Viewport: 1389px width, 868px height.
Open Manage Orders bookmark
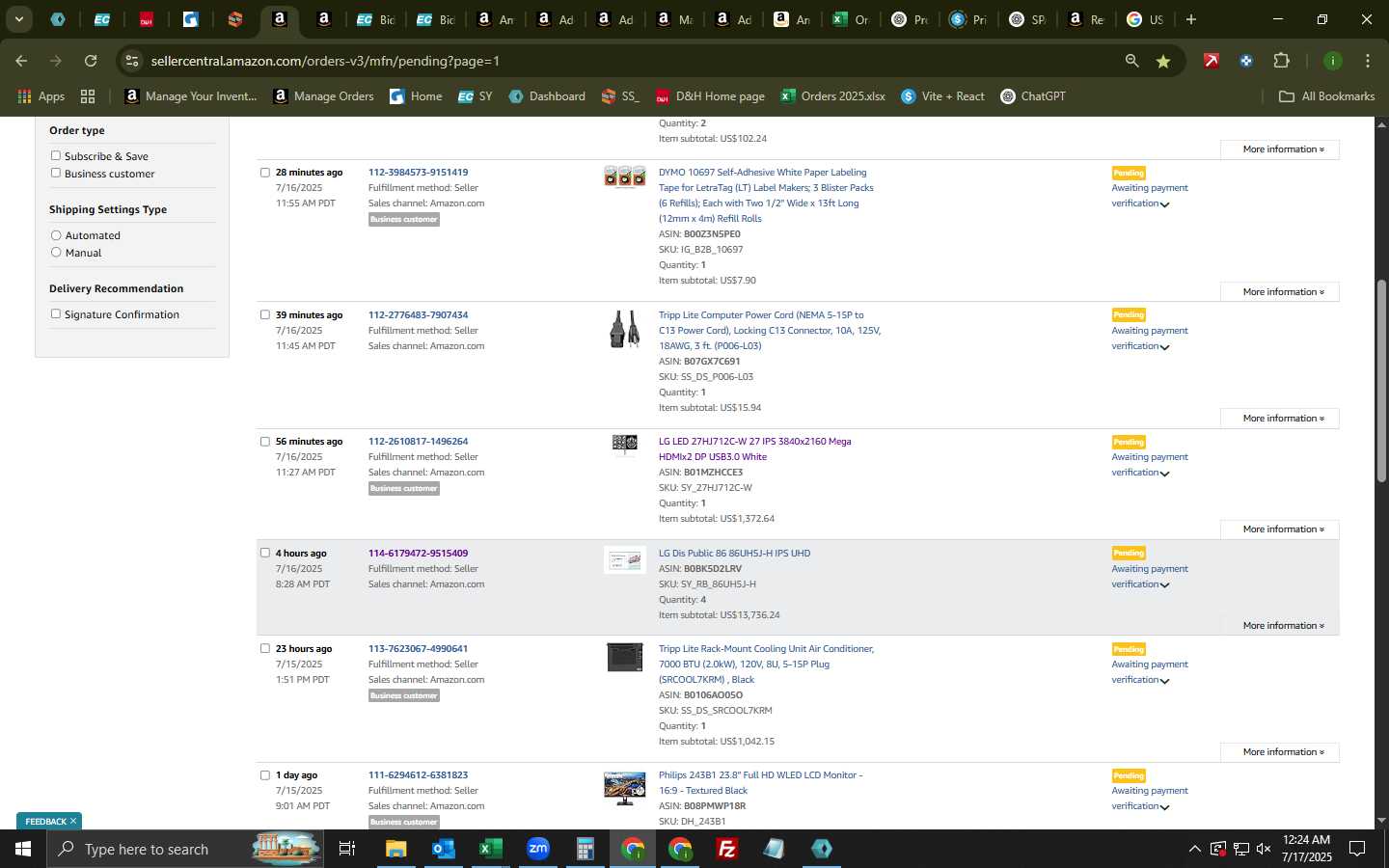tap(323, 96)
